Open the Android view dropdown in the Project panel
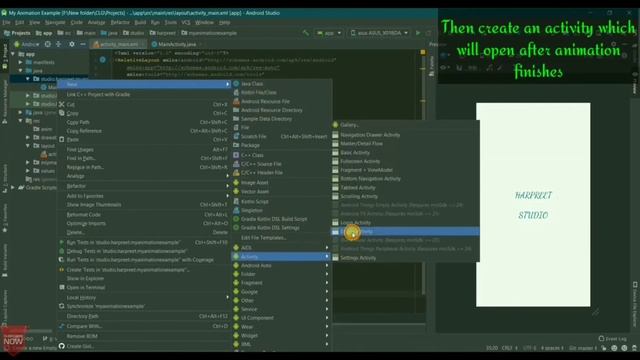 [27, 44]
